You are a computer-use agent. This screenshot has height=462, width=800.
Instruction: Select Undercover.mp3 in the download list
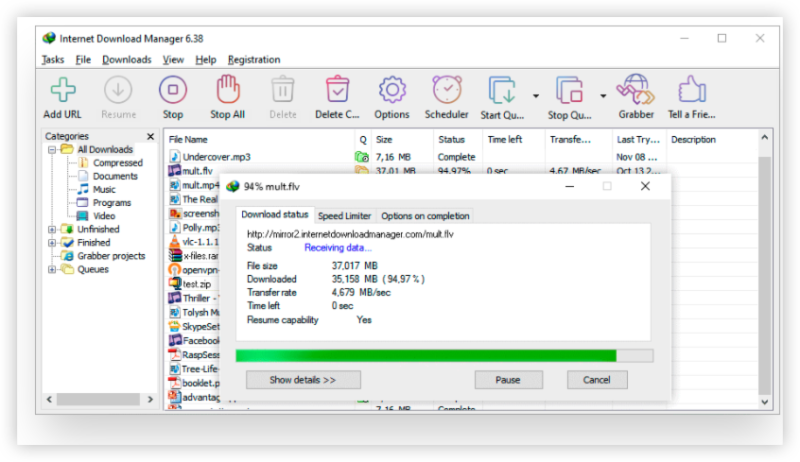[216, 157]
